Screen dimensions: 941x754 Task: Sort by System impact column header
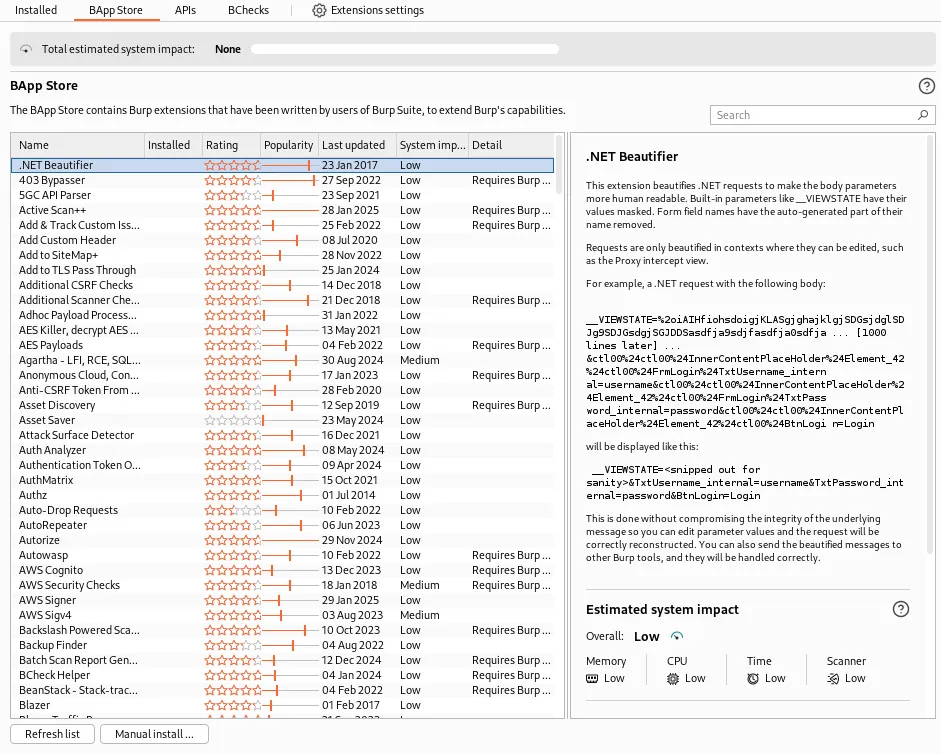point(433,145)
